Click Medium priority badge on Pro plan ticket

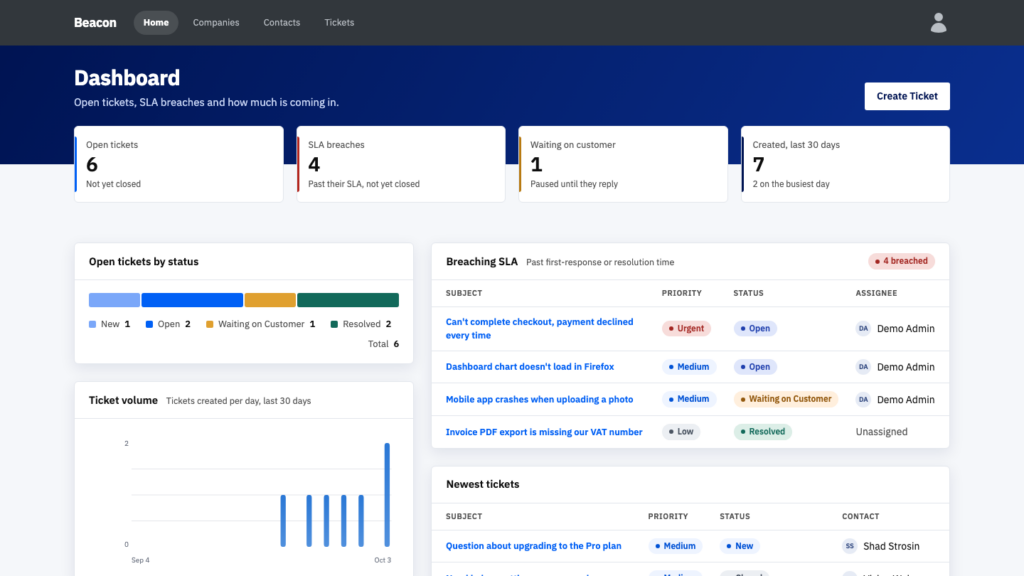coord(675,546)
